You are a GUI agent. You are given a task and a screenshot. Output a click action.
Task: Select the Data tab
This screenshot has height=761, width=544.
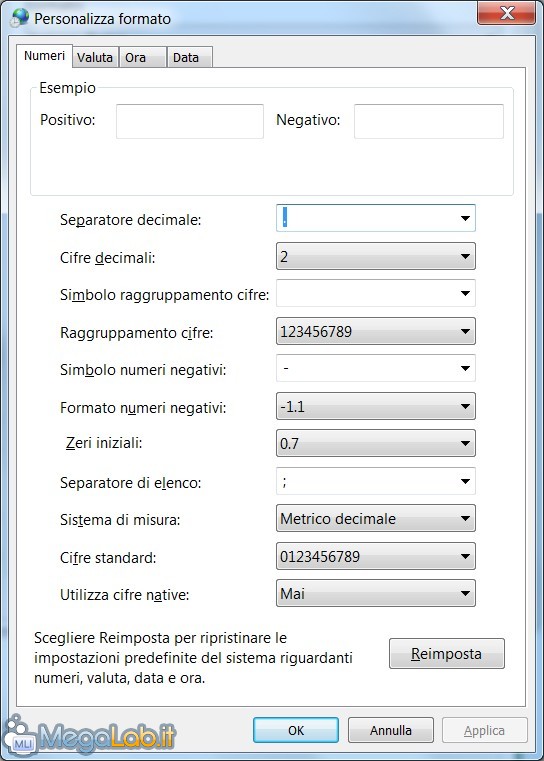[189, 57]
